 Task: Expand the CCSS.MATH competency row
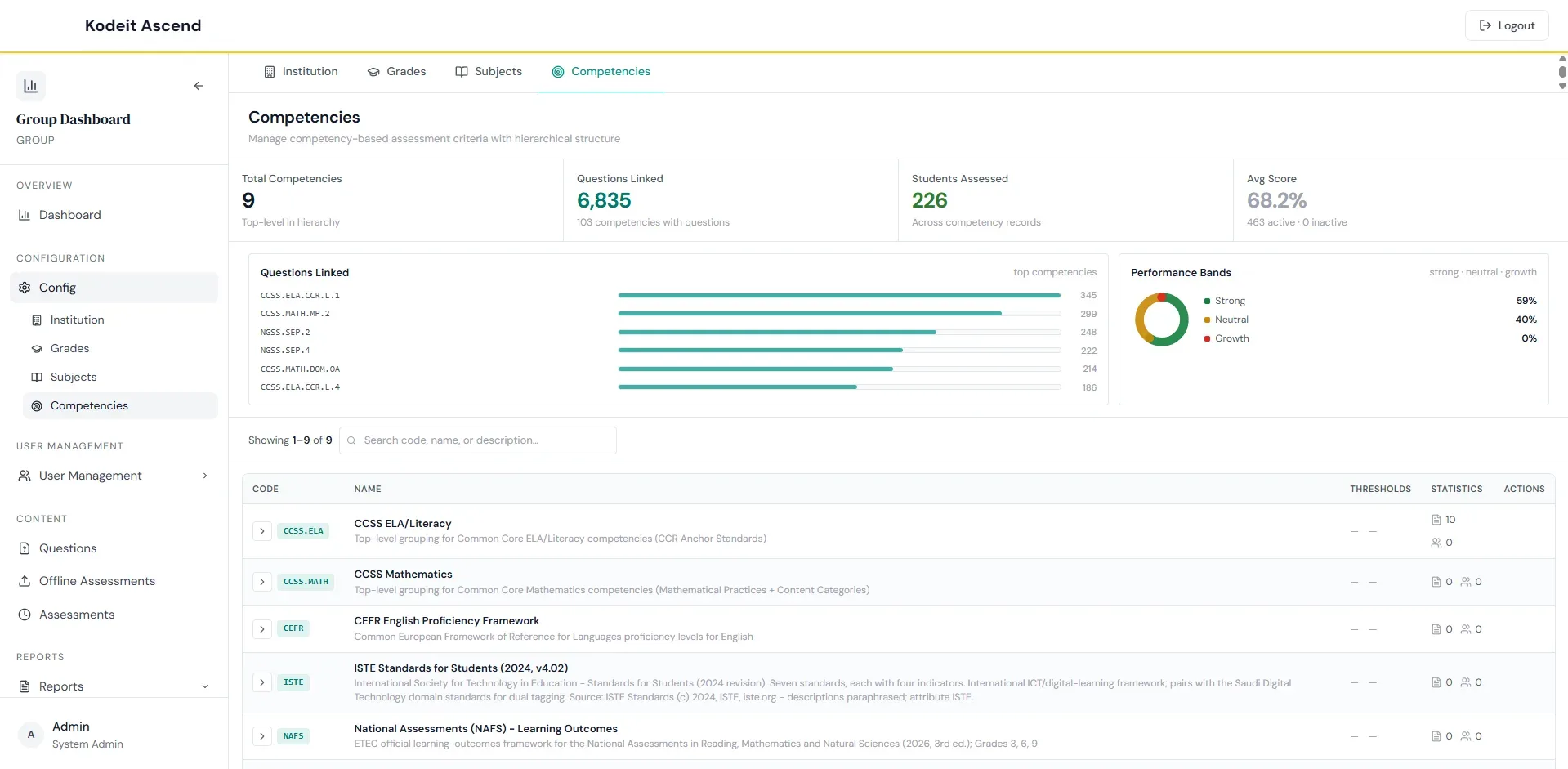pyautogui.click(x=262, y=582)
